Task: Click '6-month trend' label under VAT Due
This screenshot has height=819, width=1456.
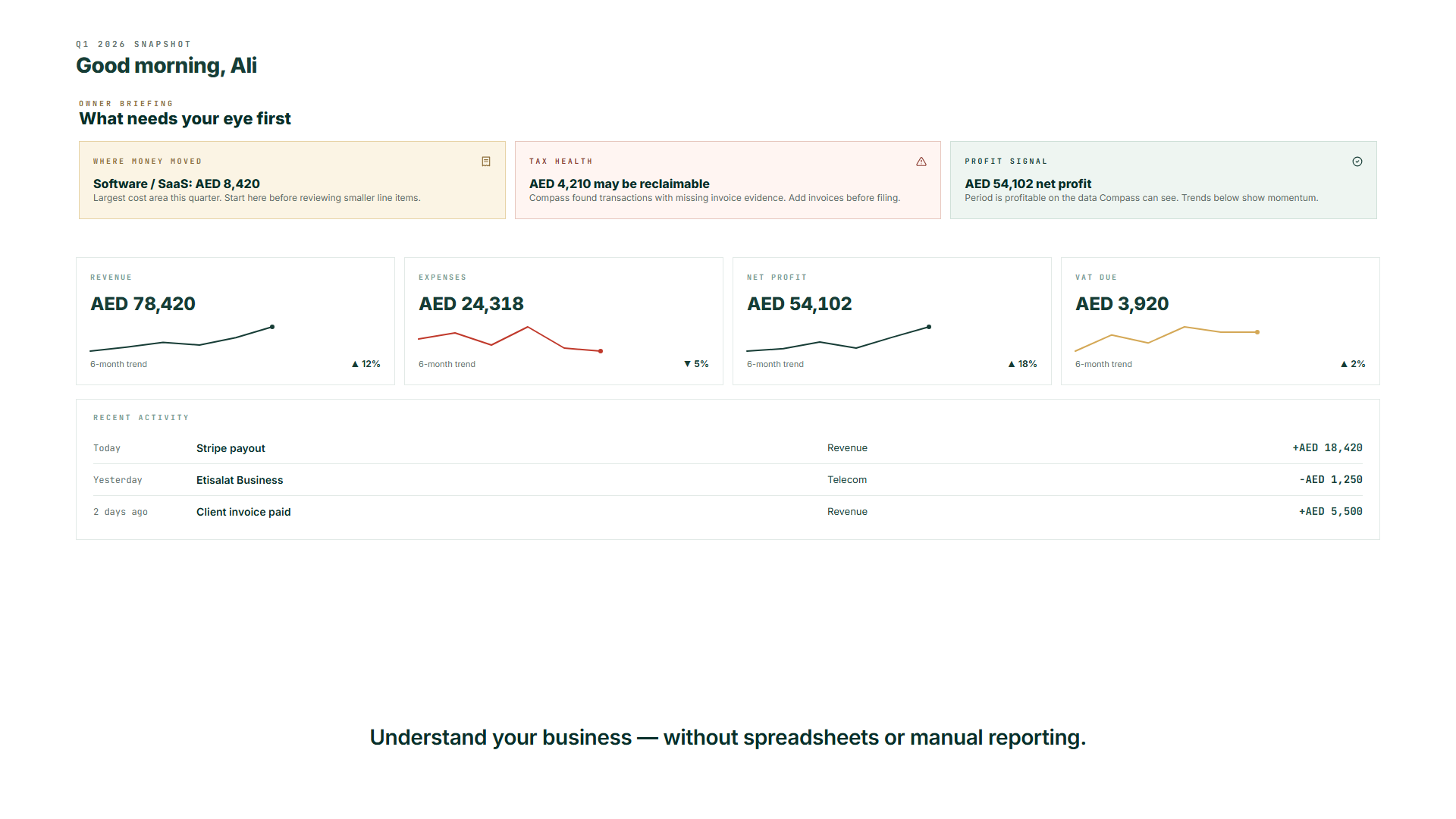Action: [x=1103, y=365]
